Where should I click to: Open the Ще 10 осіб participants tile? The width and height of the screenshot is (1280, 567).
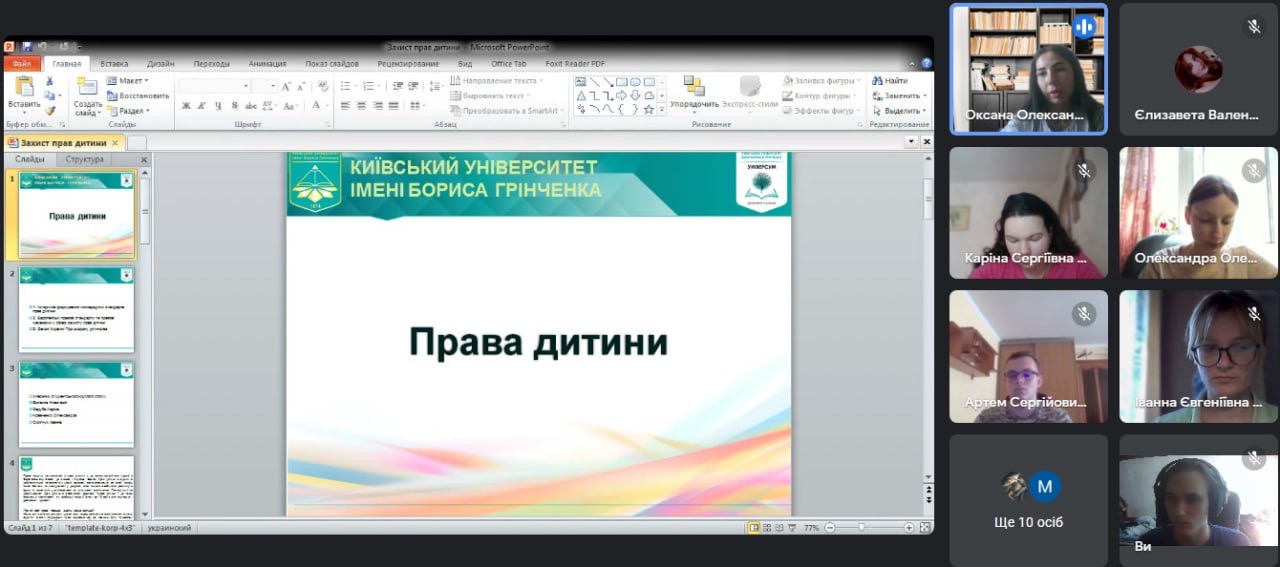(x=1029, y=500)
